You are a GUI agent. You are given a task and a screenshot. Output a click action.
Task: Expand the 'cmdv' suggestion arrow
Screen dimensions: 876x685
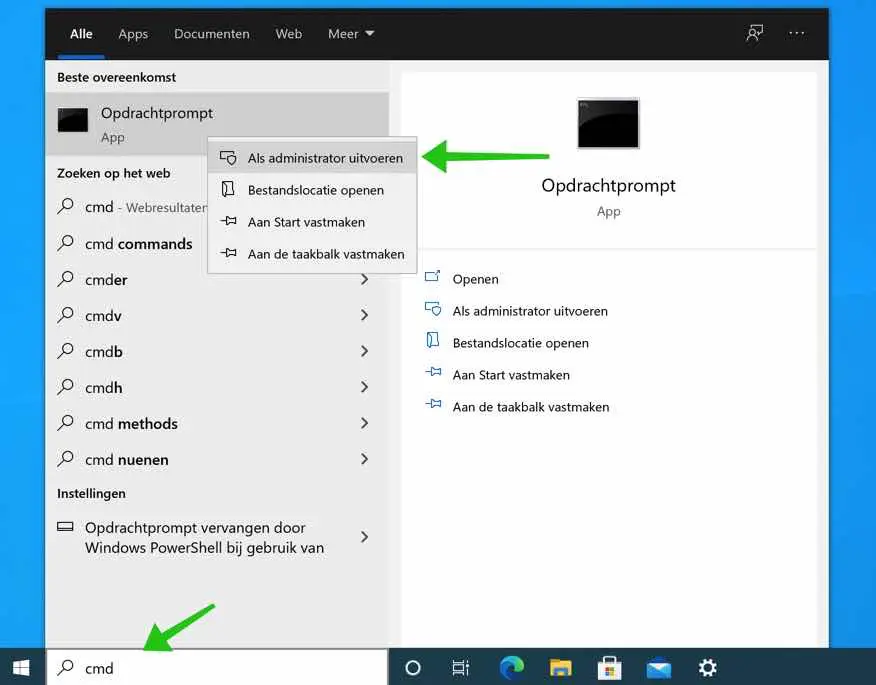364,315
